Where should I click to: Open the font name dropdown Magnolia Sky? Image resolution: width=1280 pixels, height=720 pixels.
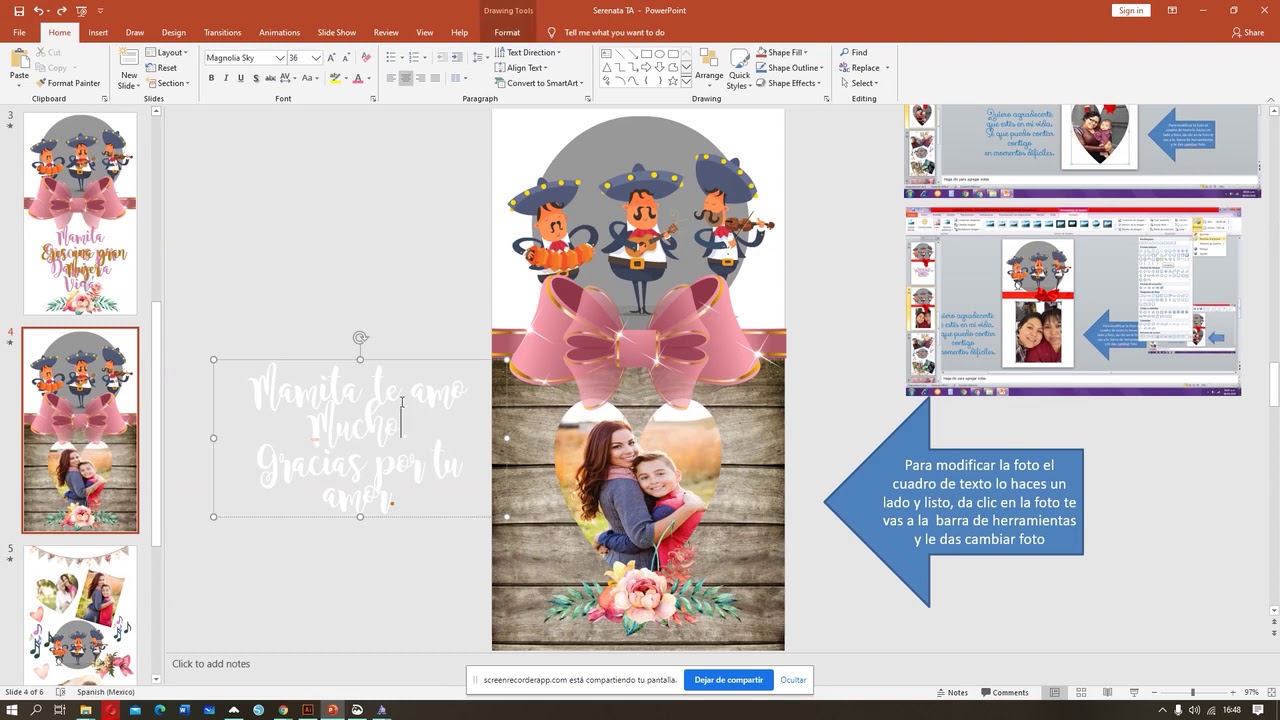point(280,58)
